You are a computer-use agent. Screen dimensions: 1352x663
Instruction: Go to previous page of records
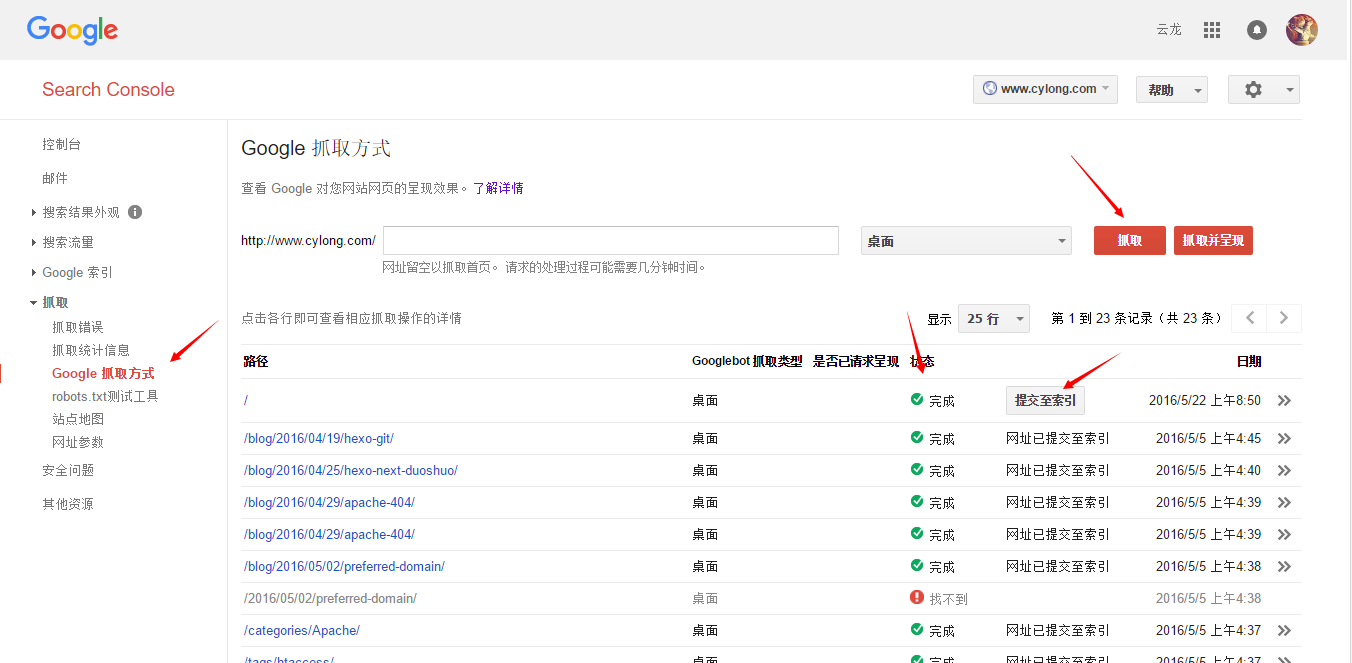click(x=1249, y=319)
